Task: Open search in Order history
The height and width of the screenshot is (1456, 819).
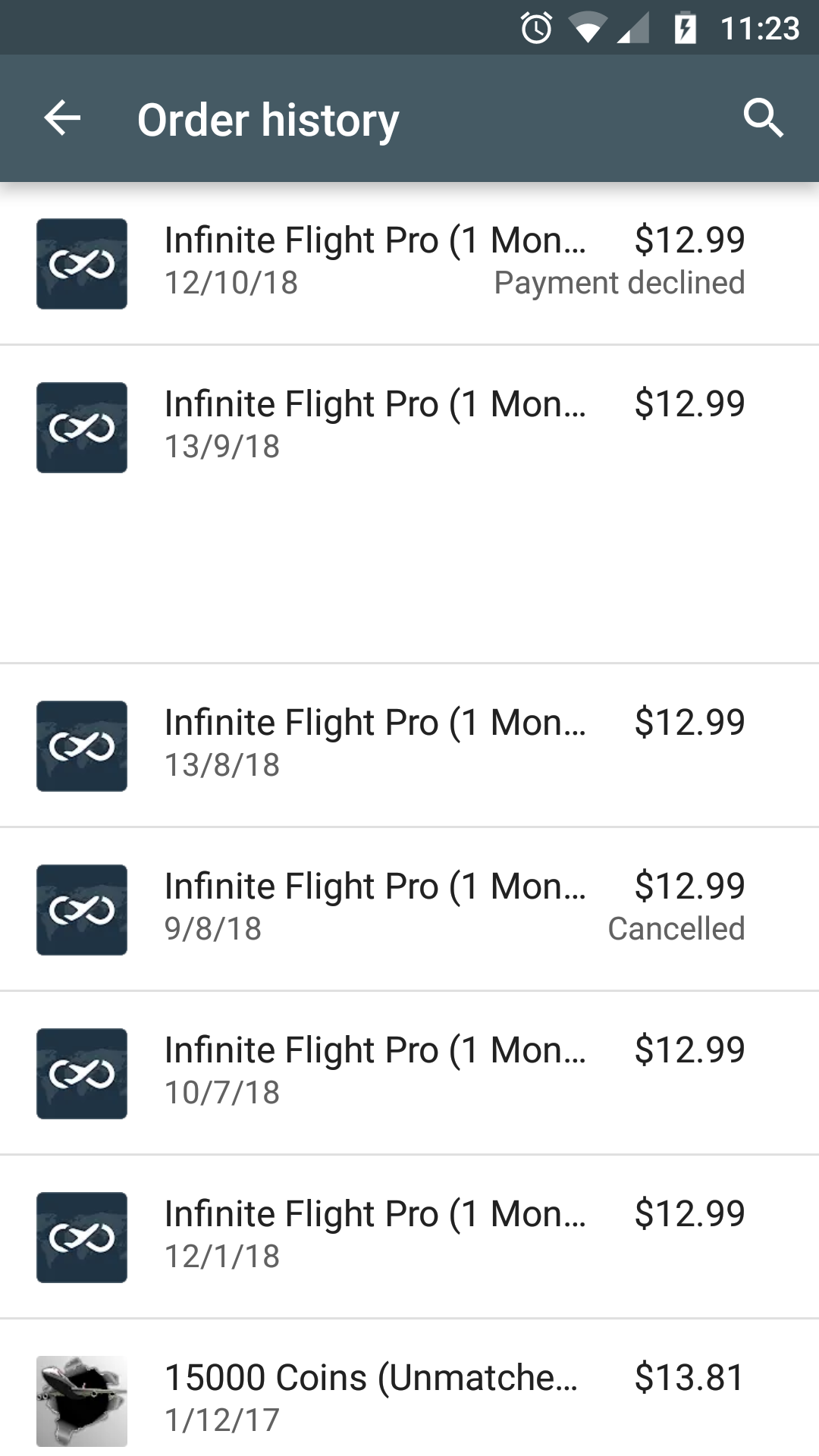Action: click(763, 118)
